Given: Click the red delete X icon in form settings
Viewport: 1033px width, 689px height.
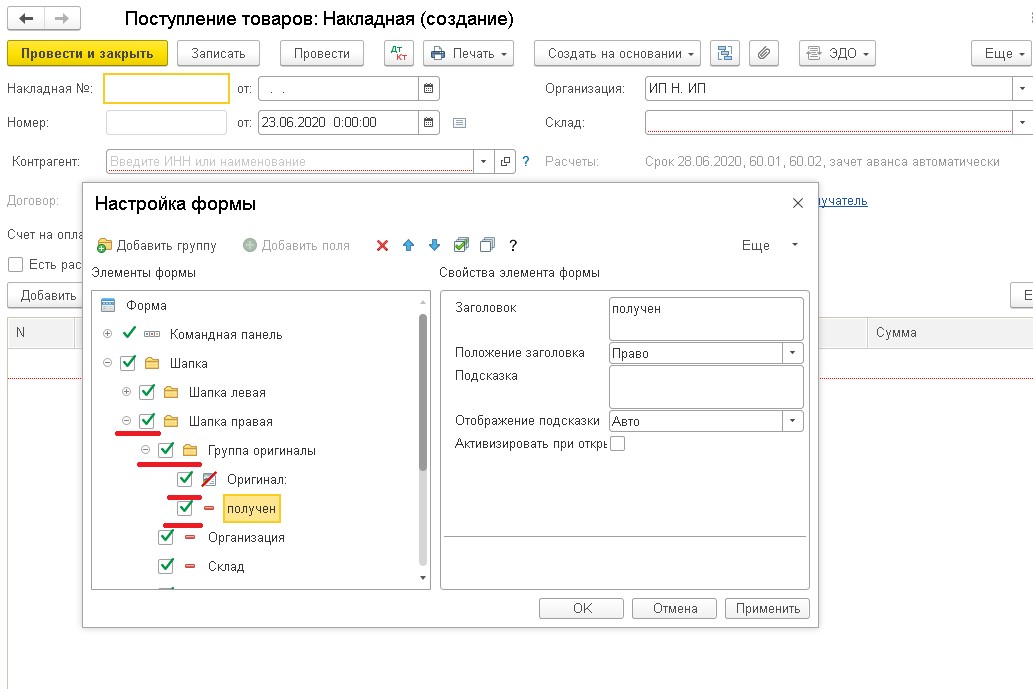Looking at the screenshot, I should (x=382, y=245).
